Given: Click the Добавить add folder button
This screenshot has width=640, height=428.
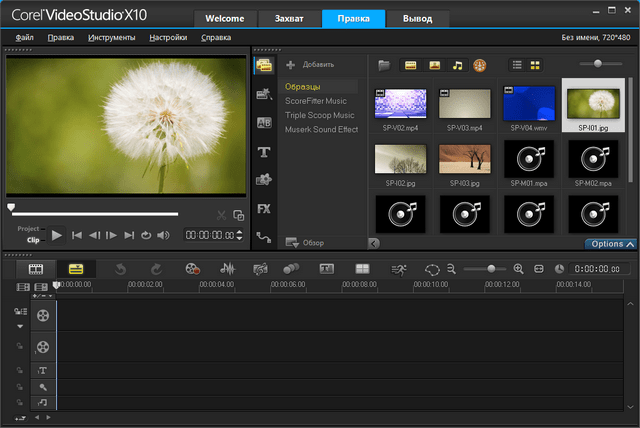Looking at the screenshot, I should 311,64.
